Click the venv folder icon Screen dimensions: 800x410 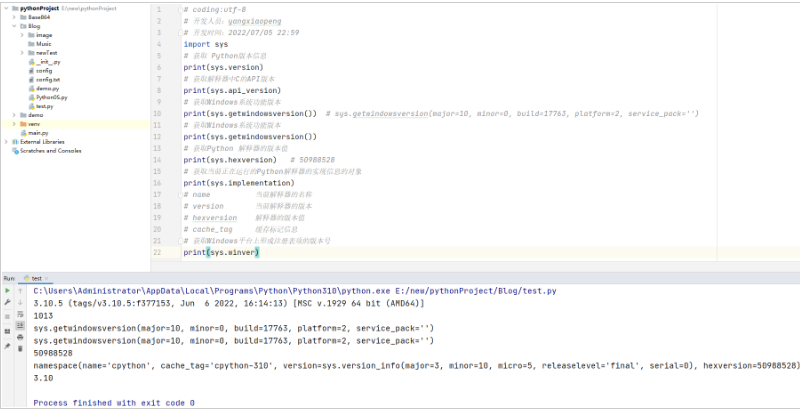pos(23,124)
